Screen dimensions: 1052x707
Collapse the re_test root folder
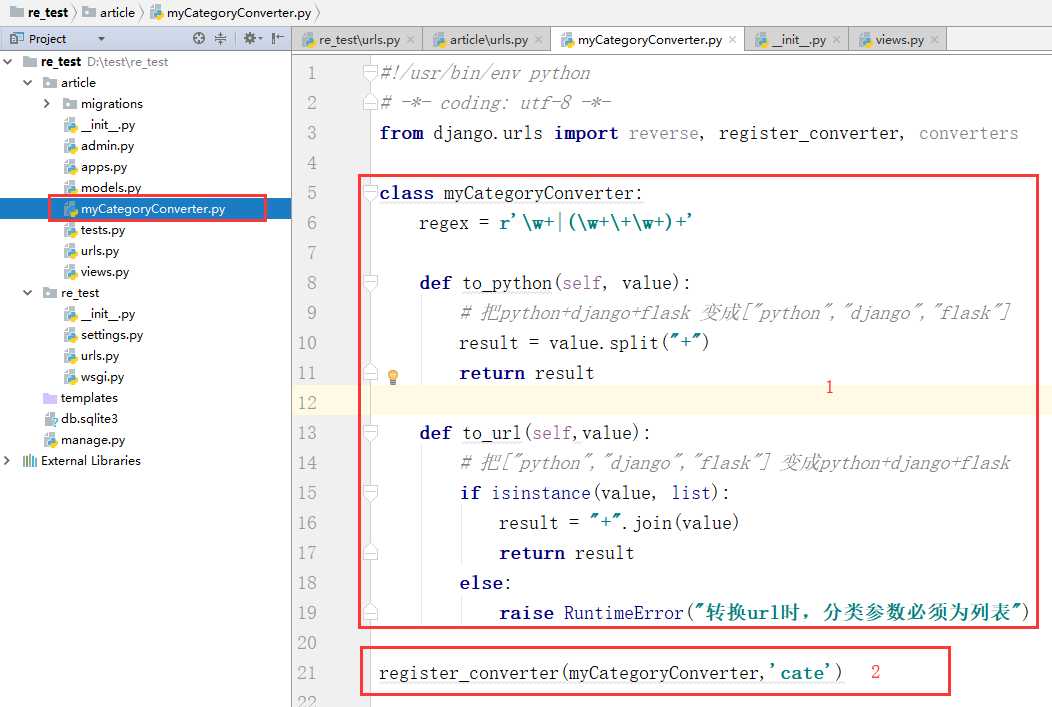click(x=8, y=62)
